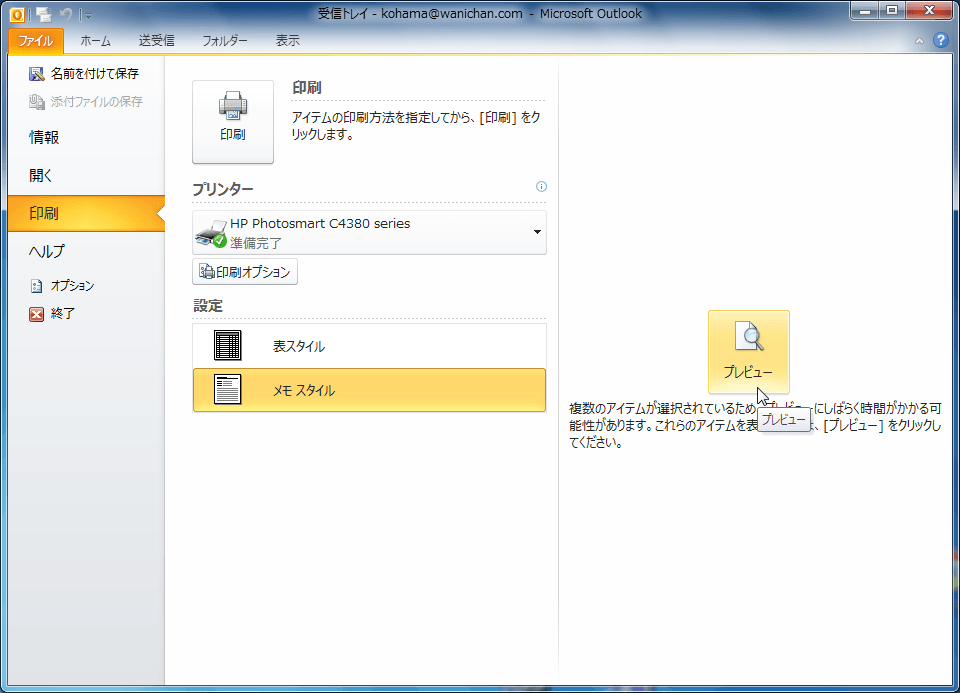Open 印刷オプション print options

coord(245,272)
